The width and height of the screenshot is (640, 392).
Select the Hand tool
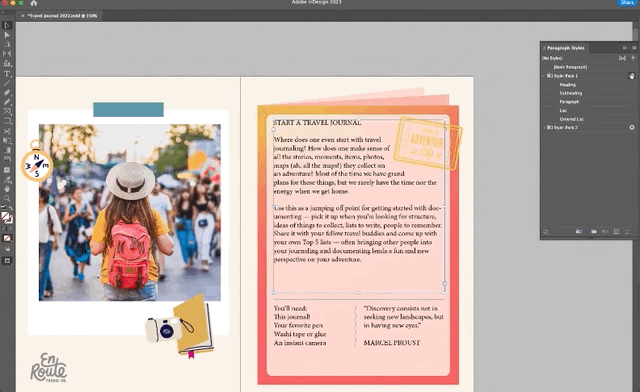point(7,189)
